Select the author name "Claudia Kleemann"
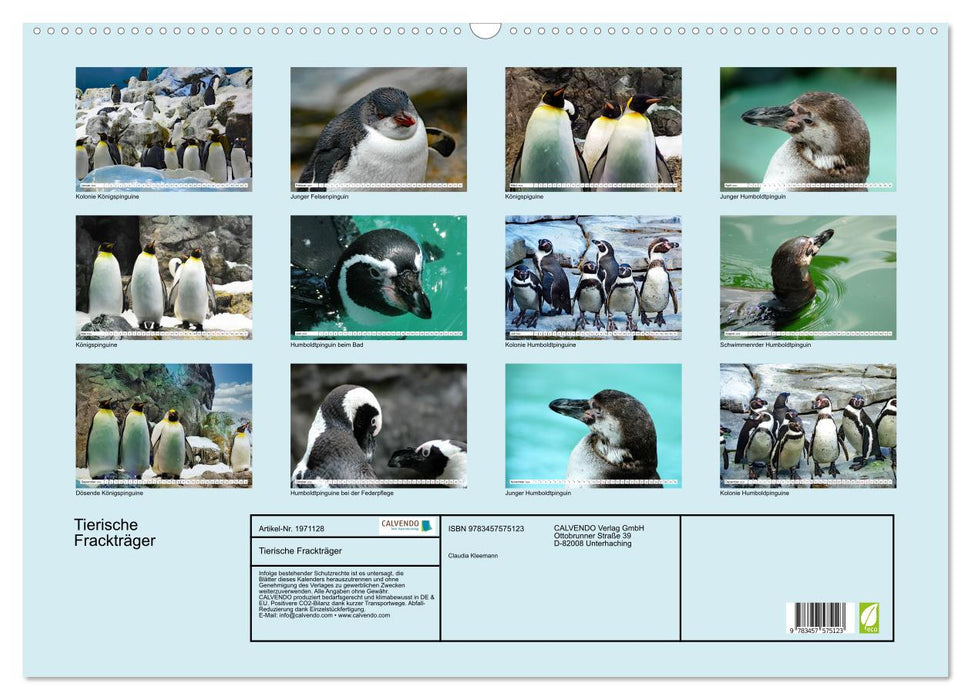This screenshot has width=971, height=700. pyautogui.click(x=471, y=556)
